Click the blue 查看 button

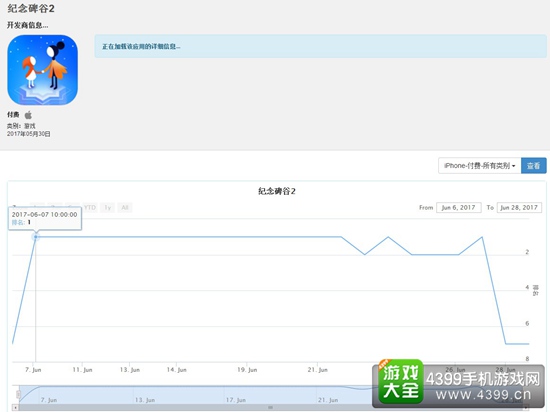[x=534, y=166]
